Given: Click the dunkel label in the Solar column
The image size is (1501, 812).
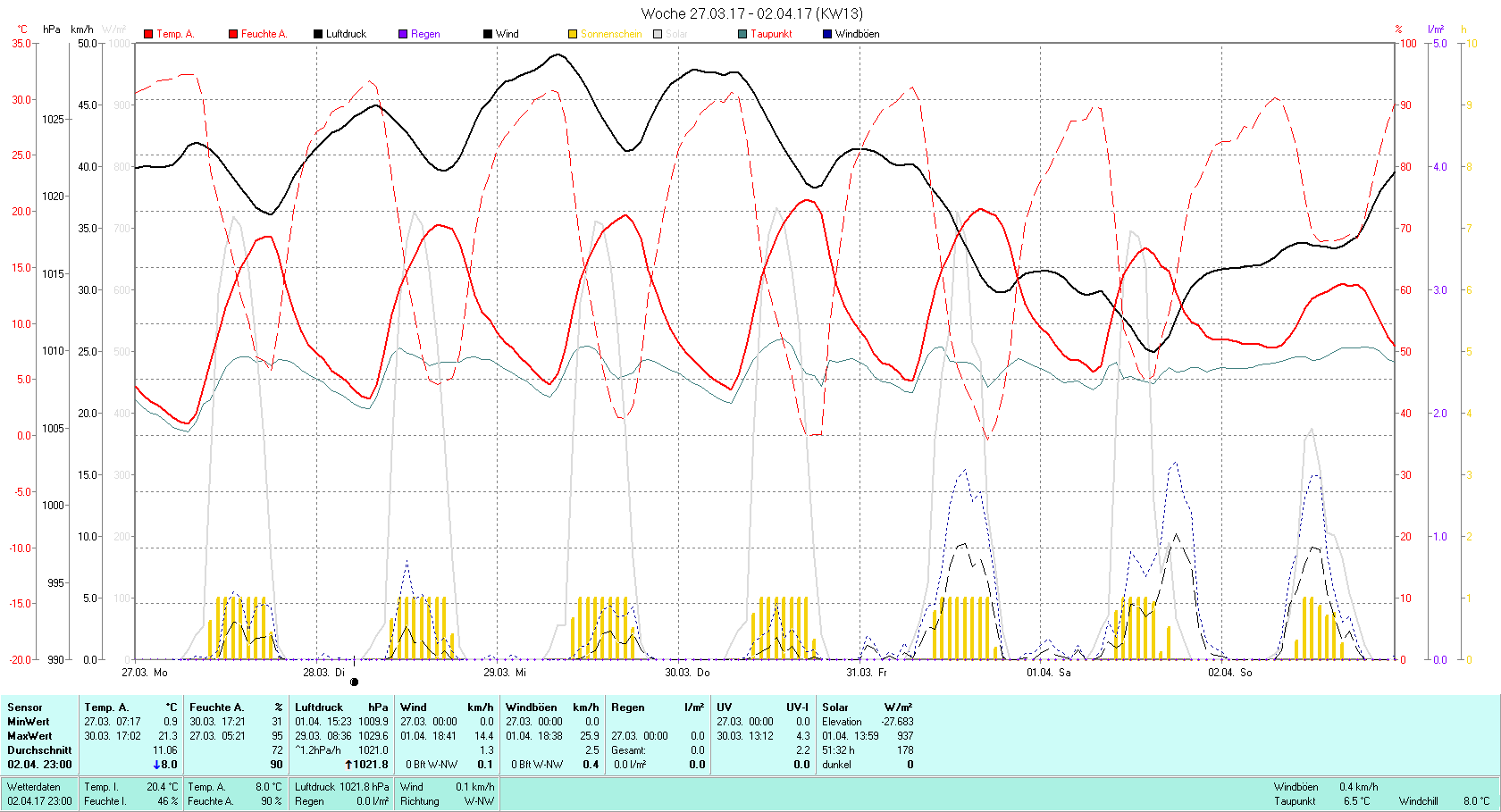Looking at the screenshot, I should (x=836, y=765).
